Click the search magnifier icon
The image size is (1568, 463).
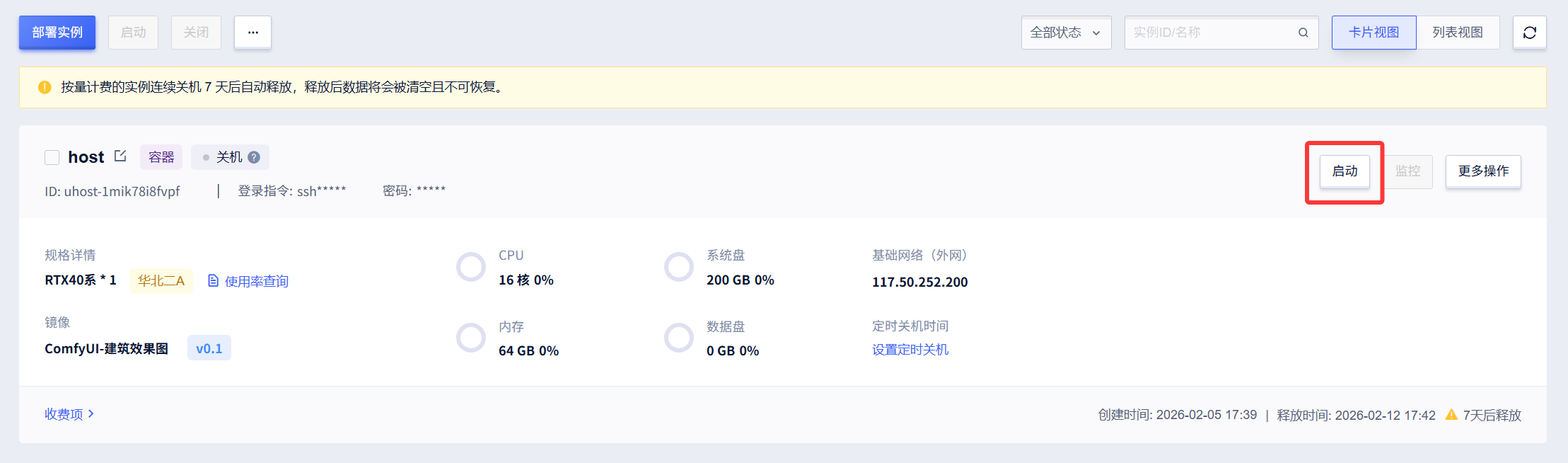pos(1303,33)
